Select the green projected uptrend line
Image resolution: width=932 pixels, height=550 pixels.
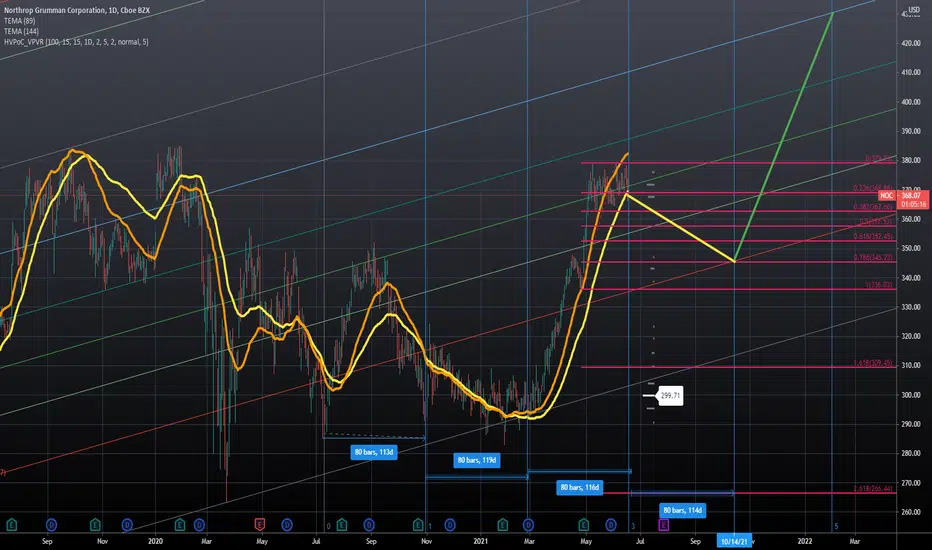tap(783, 136)
